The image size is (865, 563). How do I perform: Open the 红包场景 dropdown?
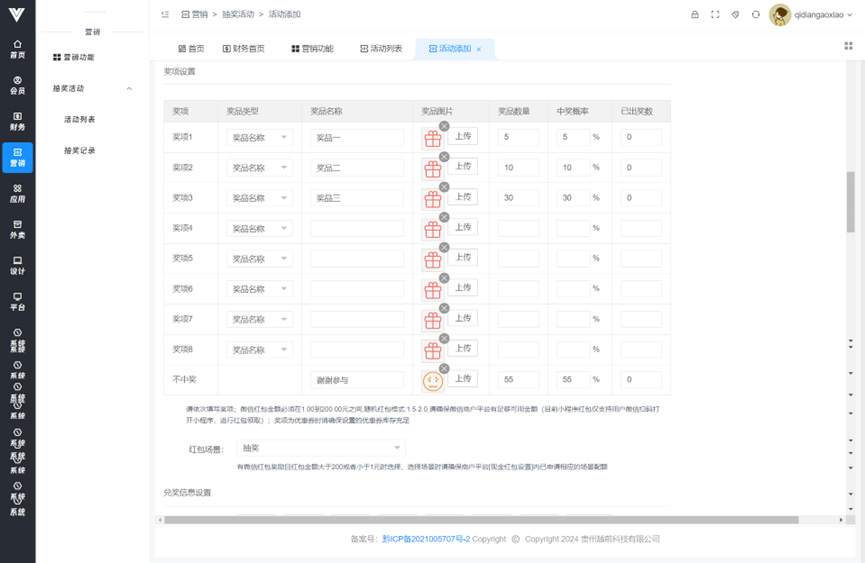(x=320, y=448)
